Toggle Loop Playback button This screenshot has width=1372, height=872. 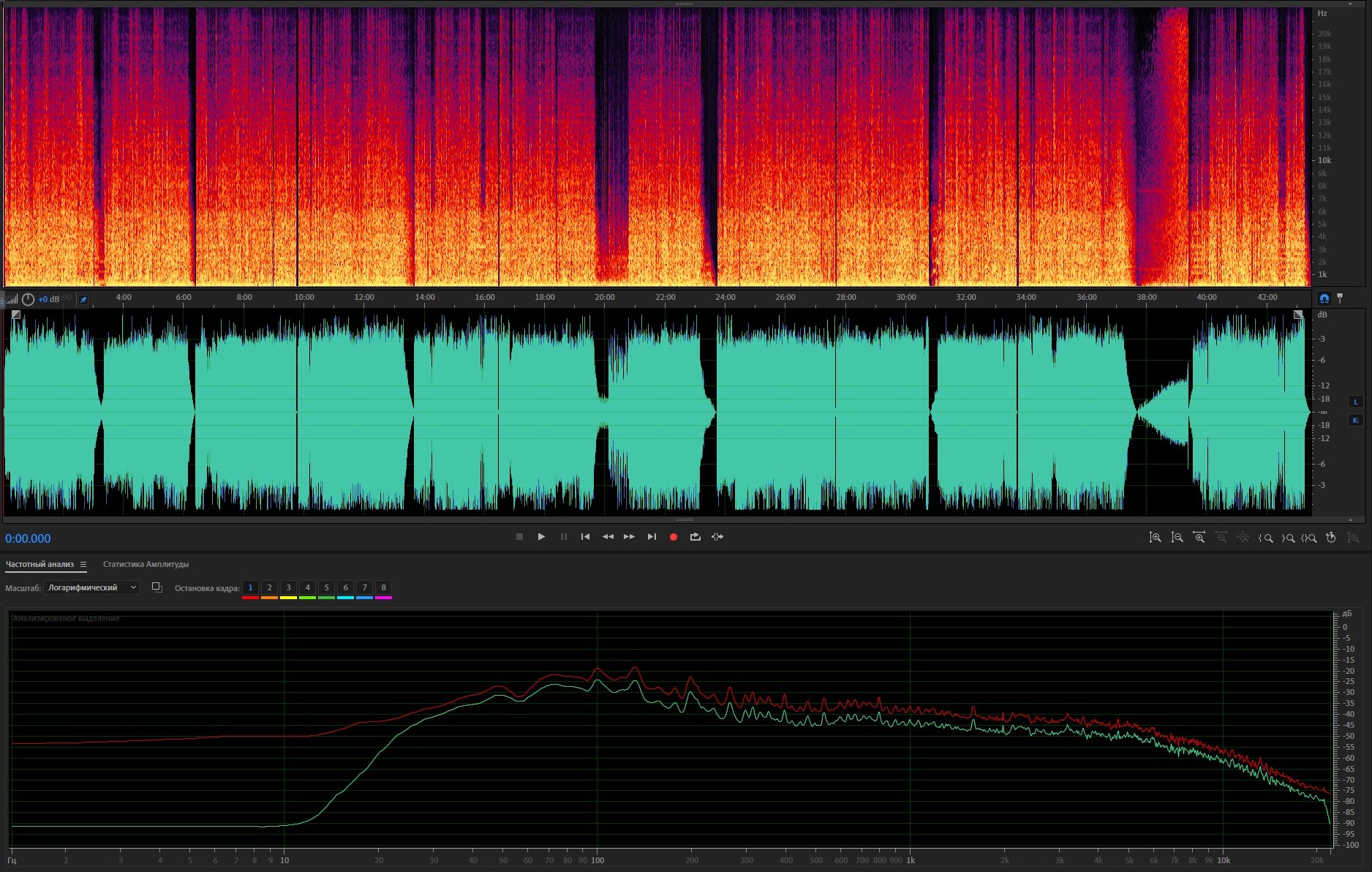tap(696, 537)
